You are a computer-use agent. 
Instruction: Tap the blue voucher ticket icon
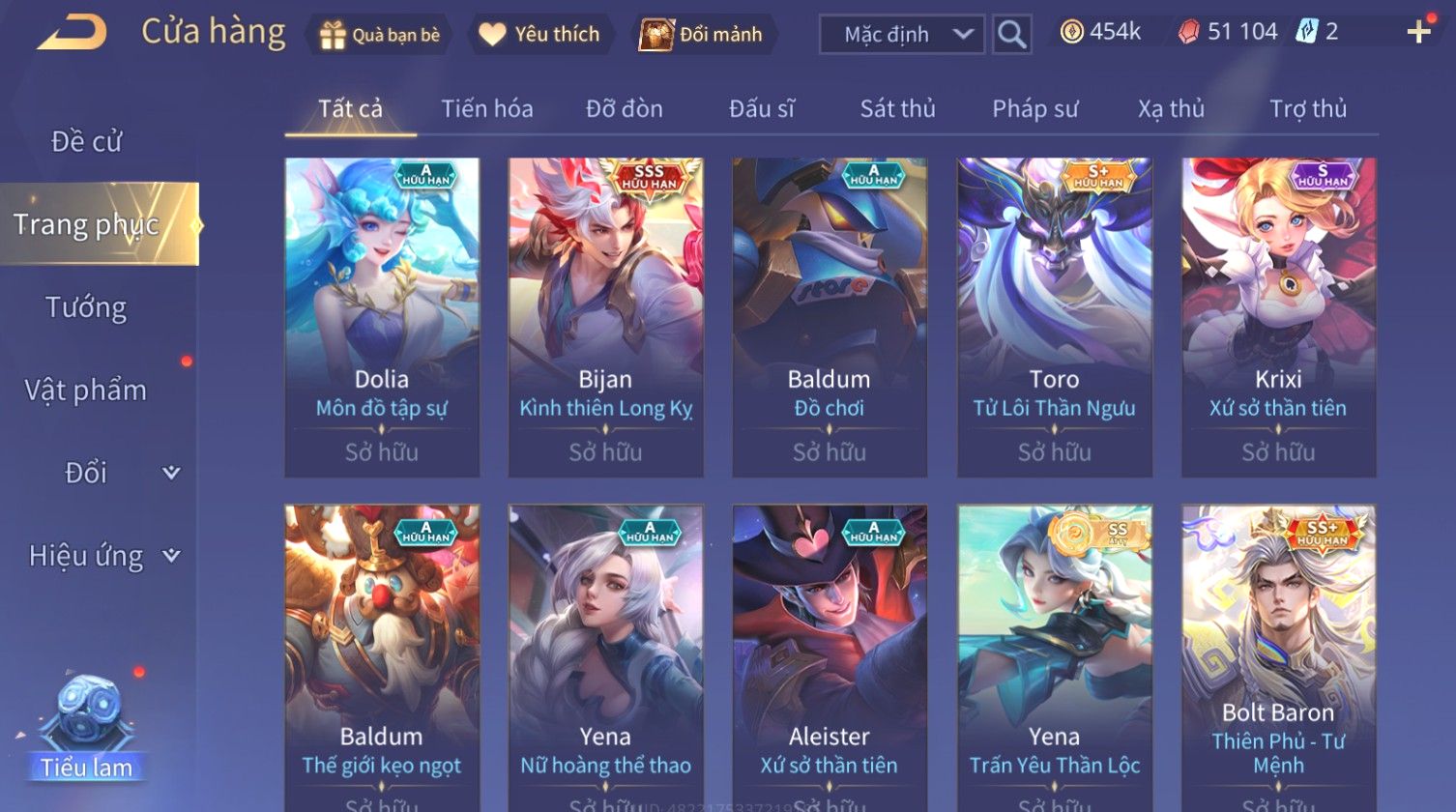[x=1305, y=32]
